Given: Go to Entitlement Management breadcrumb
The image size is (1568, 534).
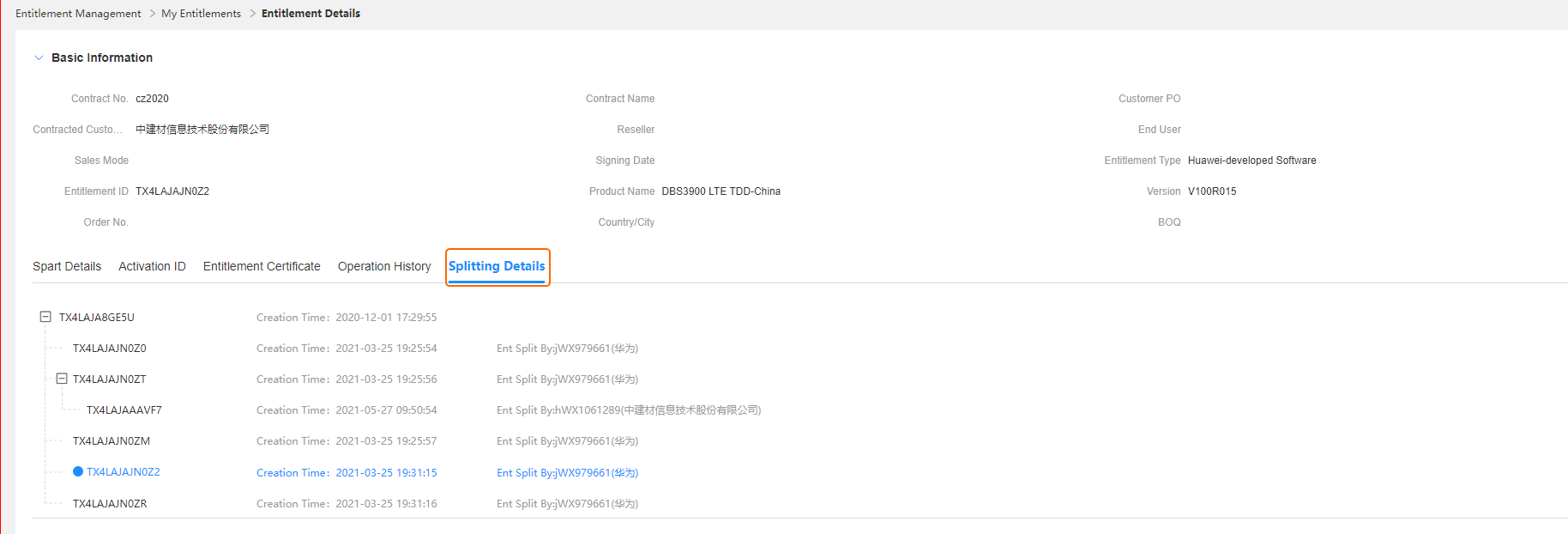Looking at the screenshot, I should 78,14.
